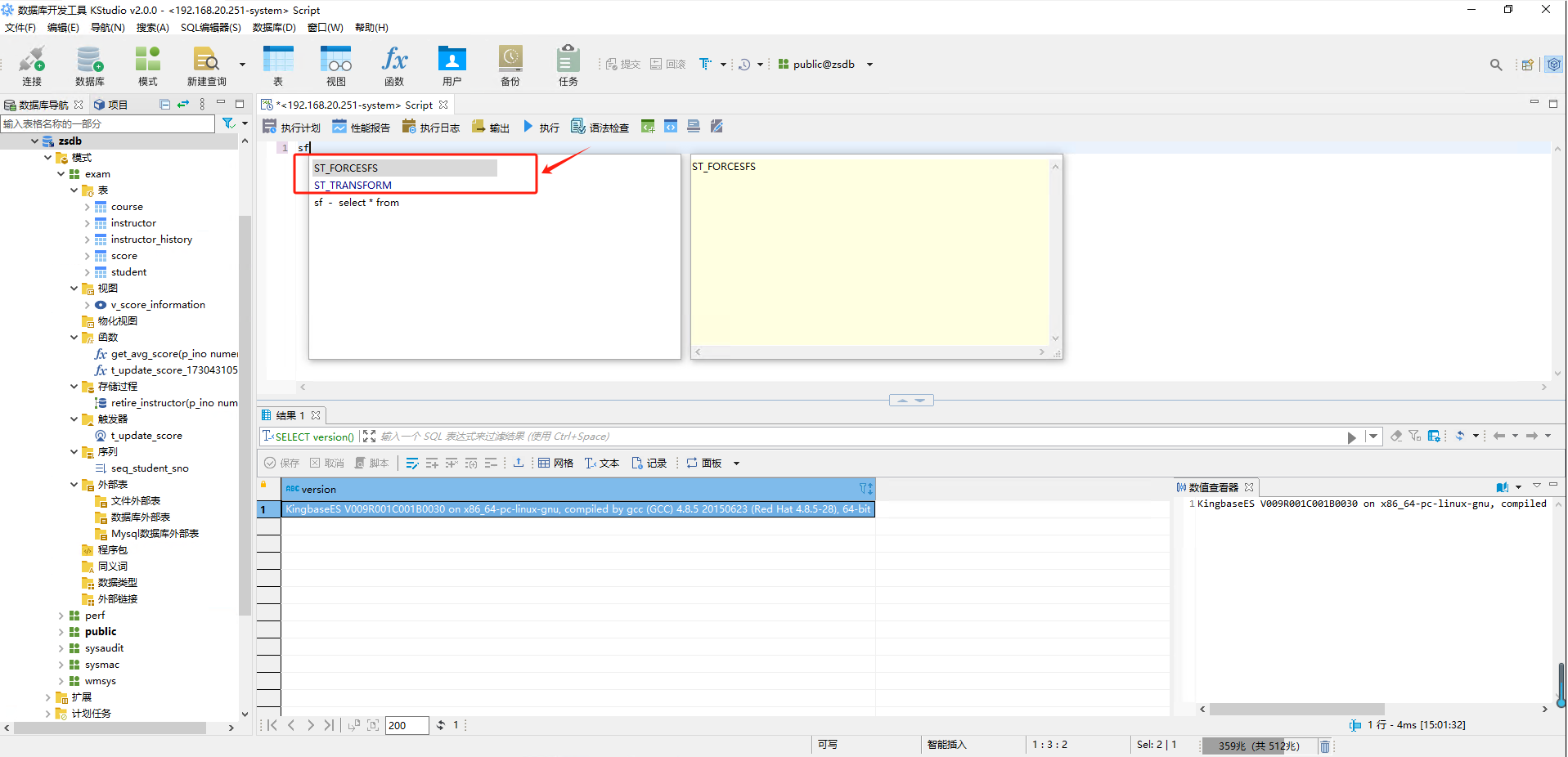Select ST_TRANSFORM autocomplete suggestion
Screen dimensions: 1568x757
pyautogui.click(x=353, y=185)
